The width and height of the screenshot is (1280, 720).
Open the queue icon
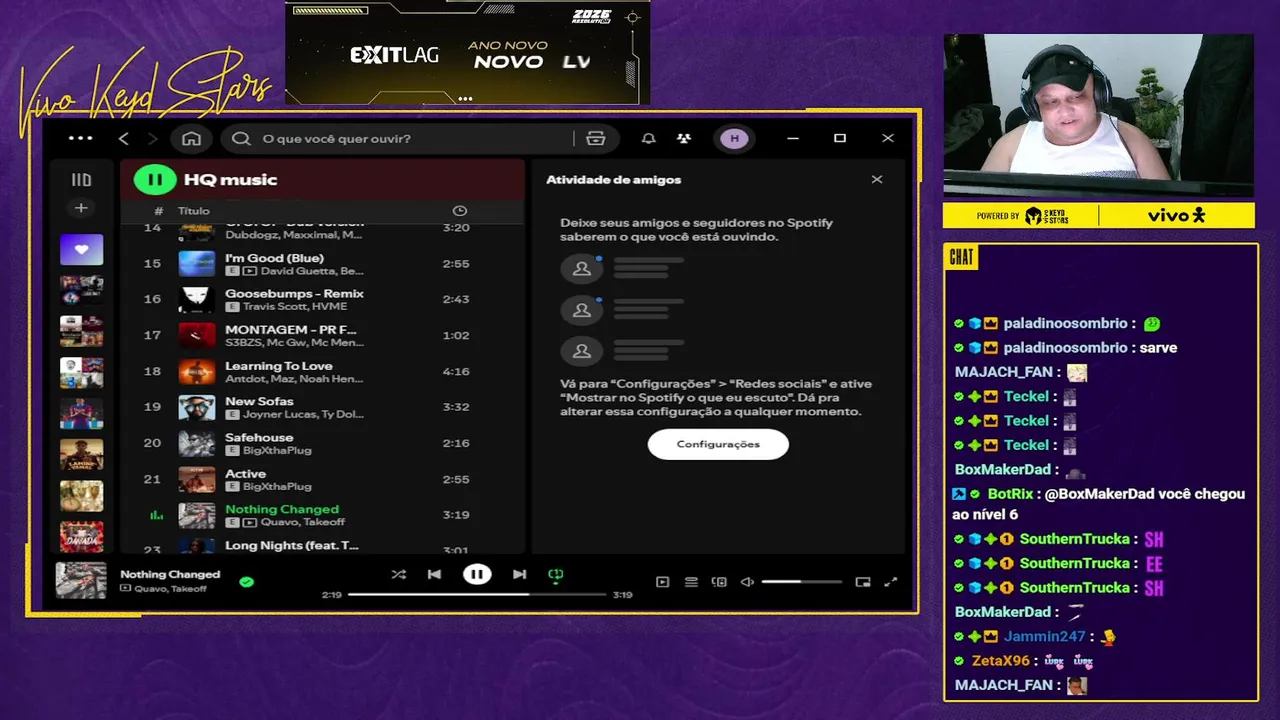691,582
